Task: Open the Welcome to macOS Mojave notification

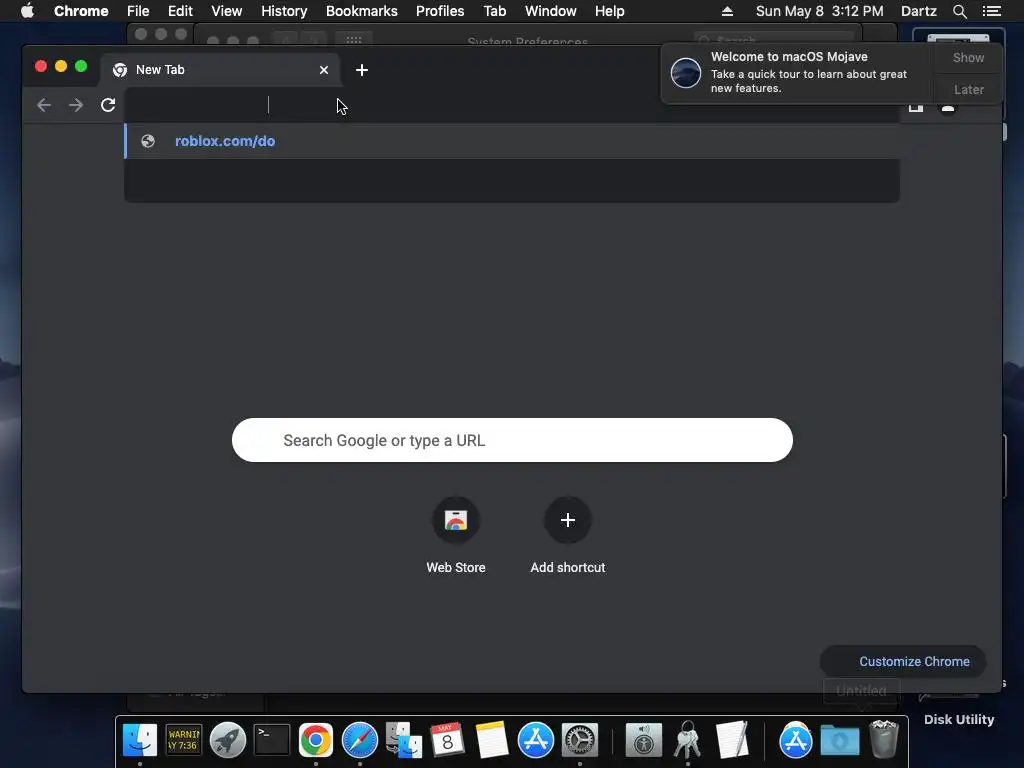Action: 797,72
